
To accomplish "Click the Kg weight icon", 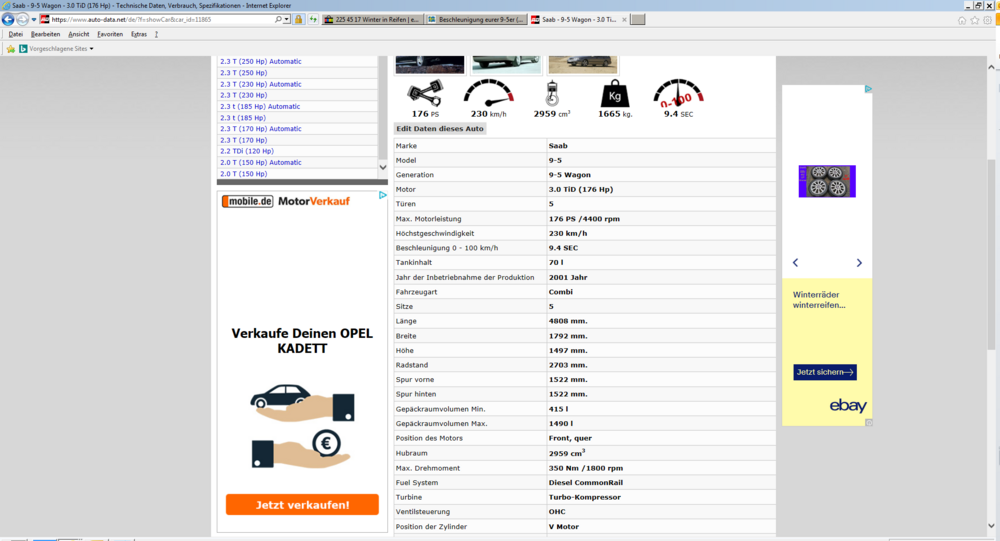I will click(615, 94).
